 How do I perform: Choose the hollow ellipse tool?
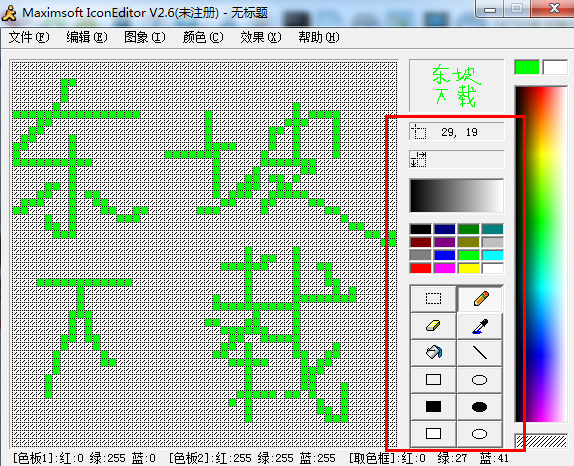(480, 380)
